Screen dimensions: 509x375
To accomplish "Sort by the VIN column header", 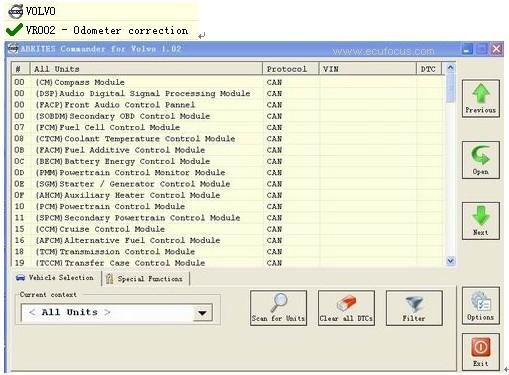I will (368, 69).
